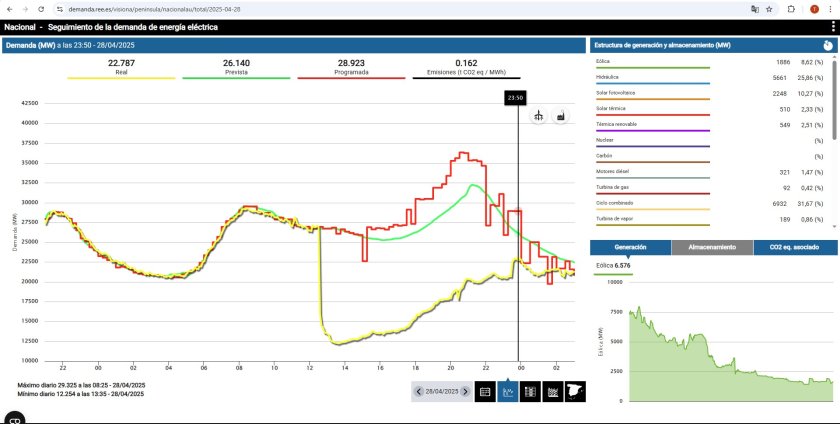Click the Demanda (MW) panel header

click(294, 46)
